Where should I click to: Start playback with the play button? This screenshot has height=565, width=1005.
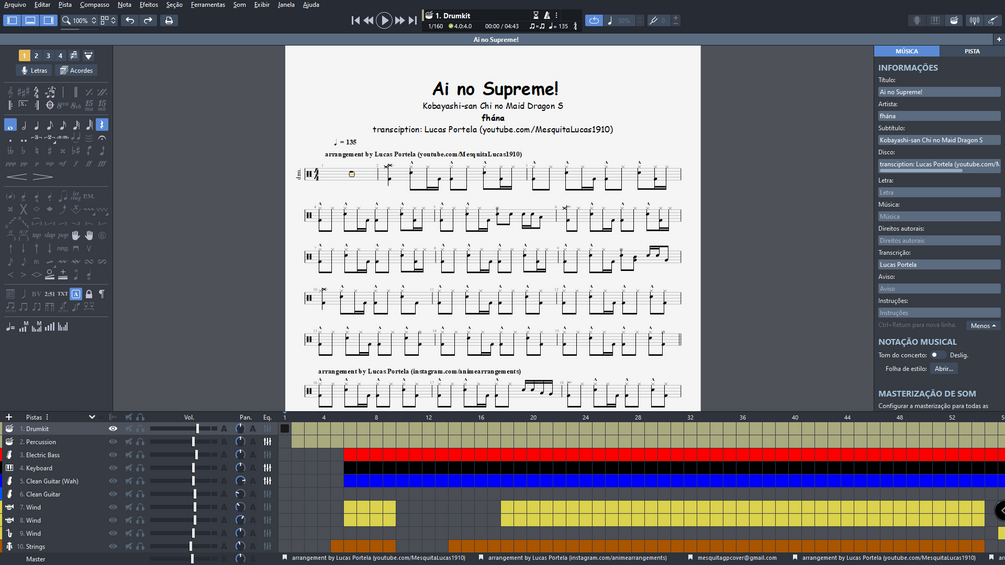(x=384, y=20)
